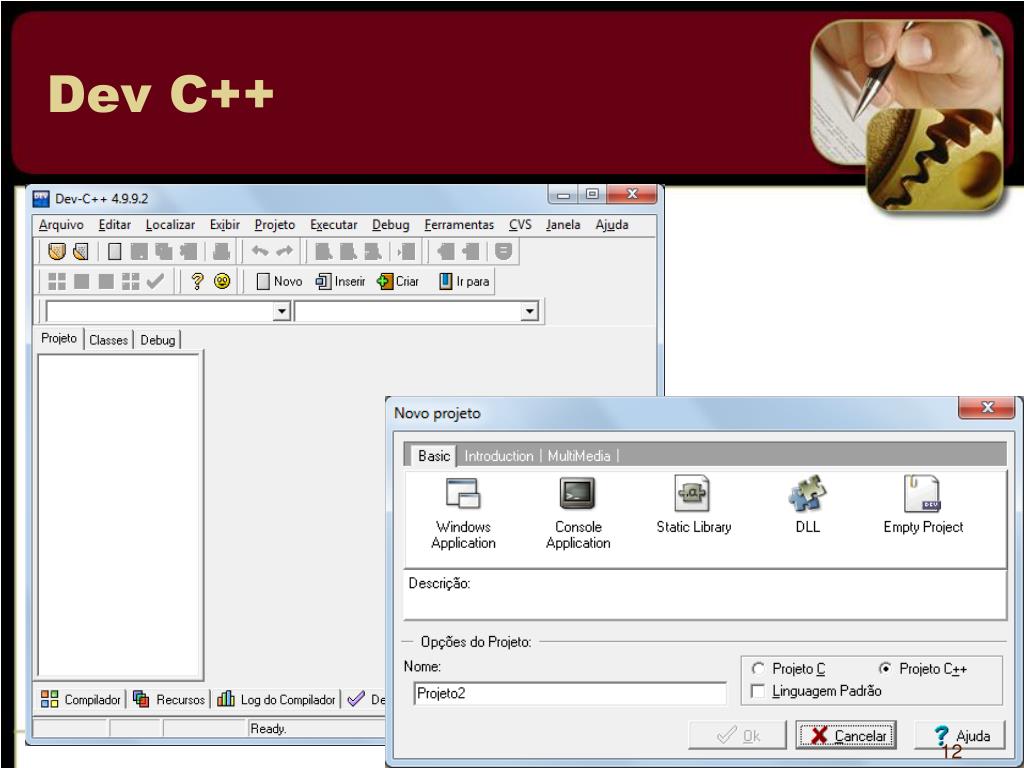Click the Inserir toolbar button
This screenshot has height=768, width=1024.
(x=340, y=281)
